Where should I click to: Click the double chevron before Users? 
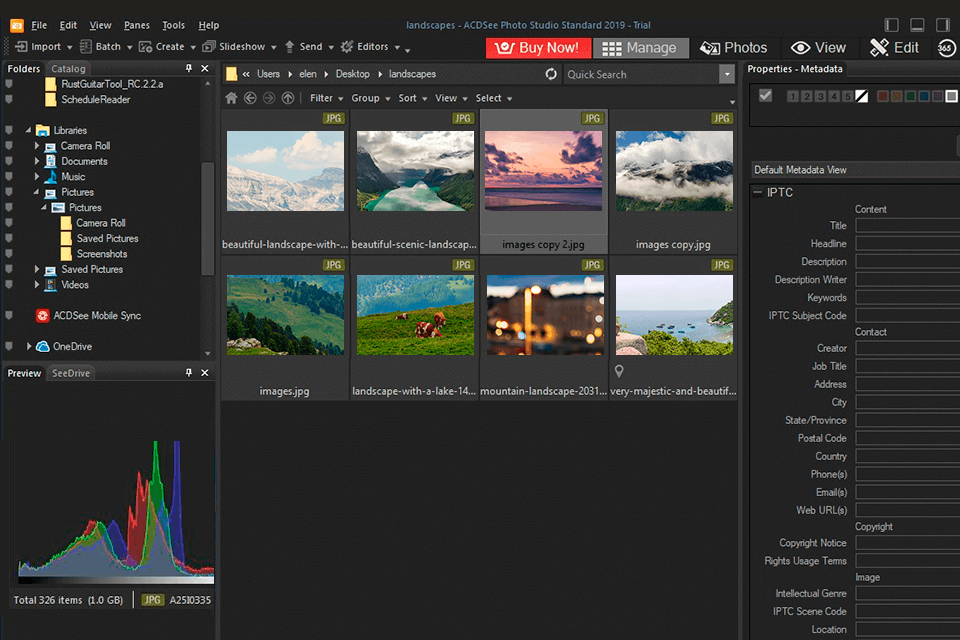click(246, 74)
